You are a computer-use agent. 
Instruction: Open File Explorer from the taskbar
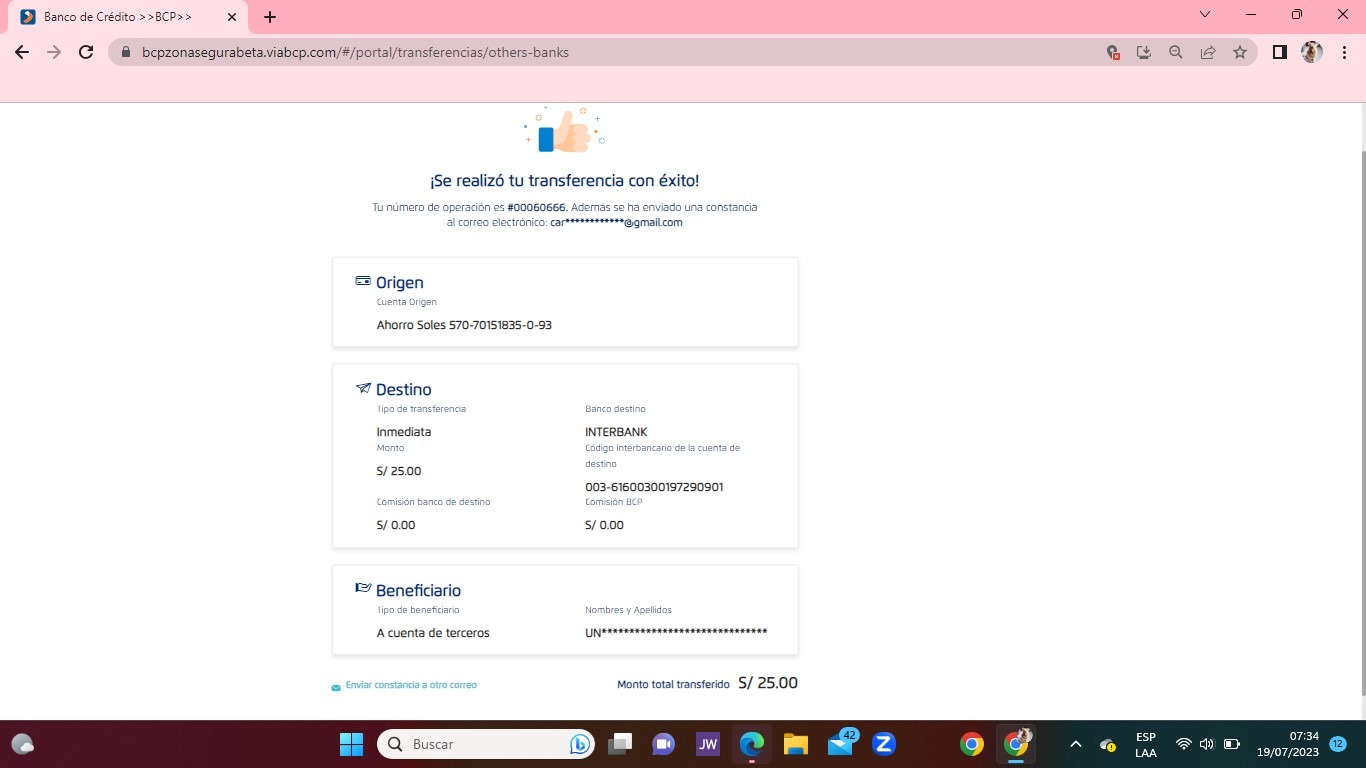[795, 744]
